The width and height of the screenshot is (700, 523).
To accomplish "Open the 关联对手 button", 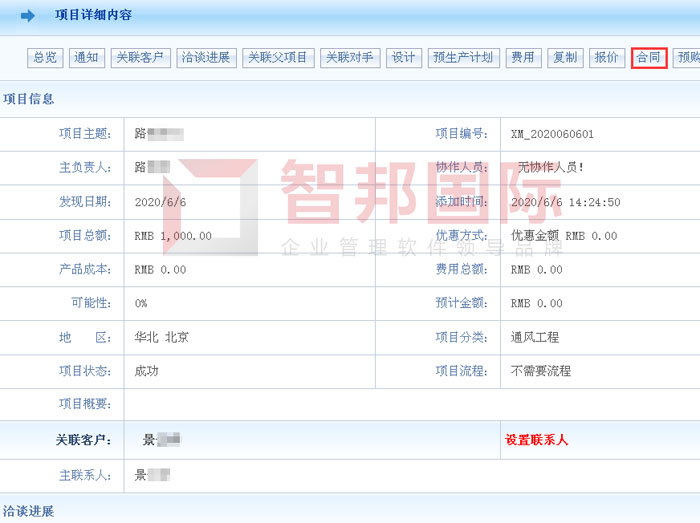I will [350, 58].
